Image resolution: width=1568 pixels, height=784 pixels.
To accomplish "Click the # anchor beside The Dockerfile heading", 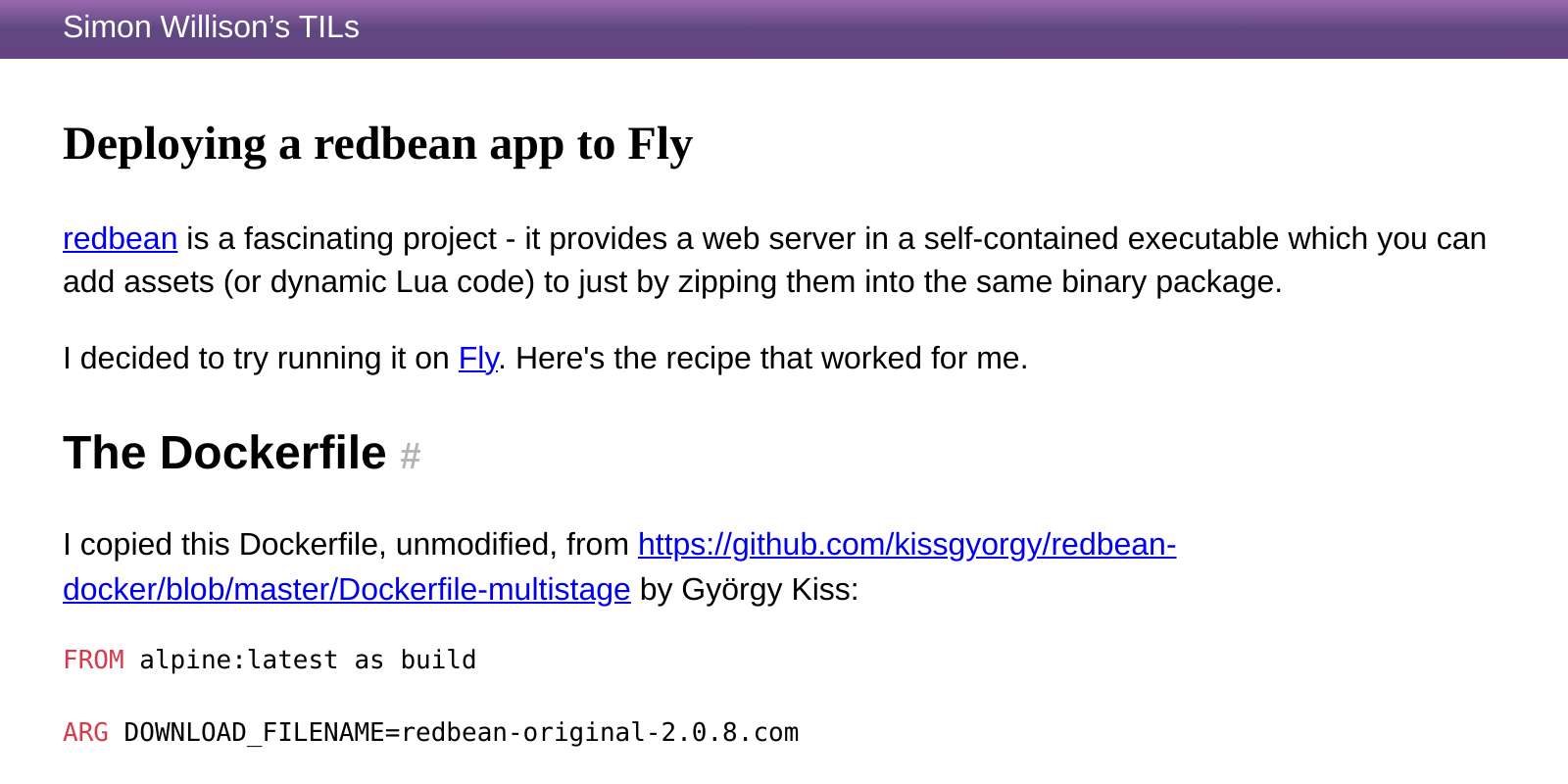I will point(411,456).
